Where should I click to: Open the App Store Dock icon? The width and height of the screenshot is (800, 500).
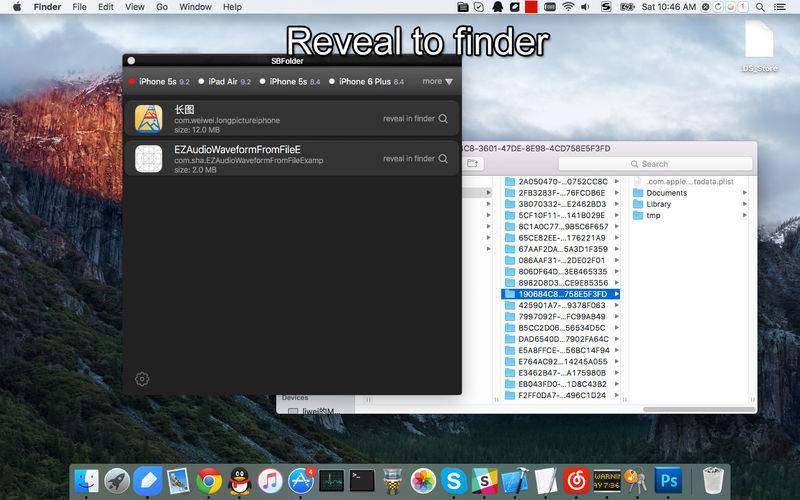click(x=301, y=481)
